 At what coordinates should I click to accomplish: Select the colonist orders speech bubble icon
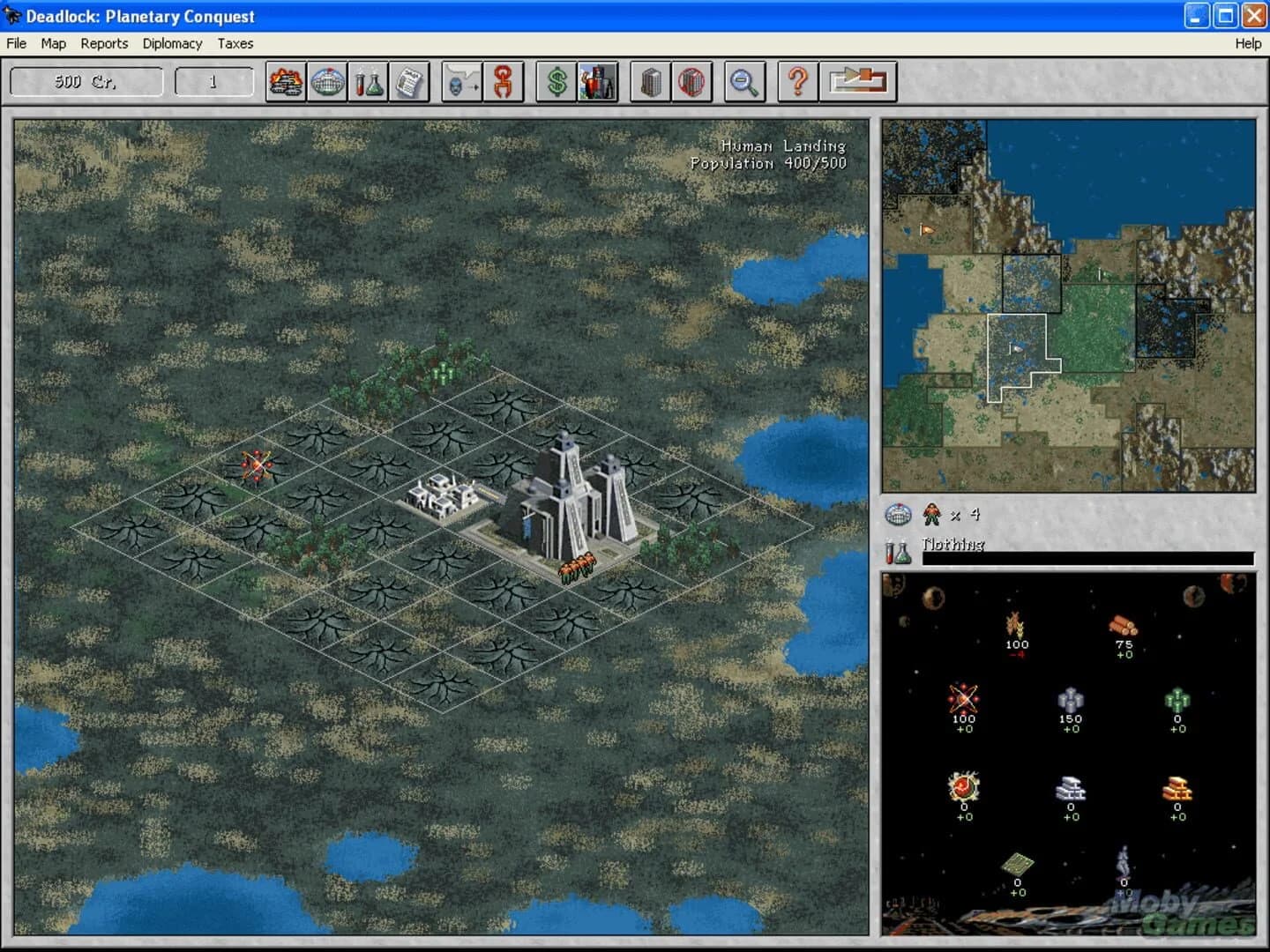click(x=459, y=81)
